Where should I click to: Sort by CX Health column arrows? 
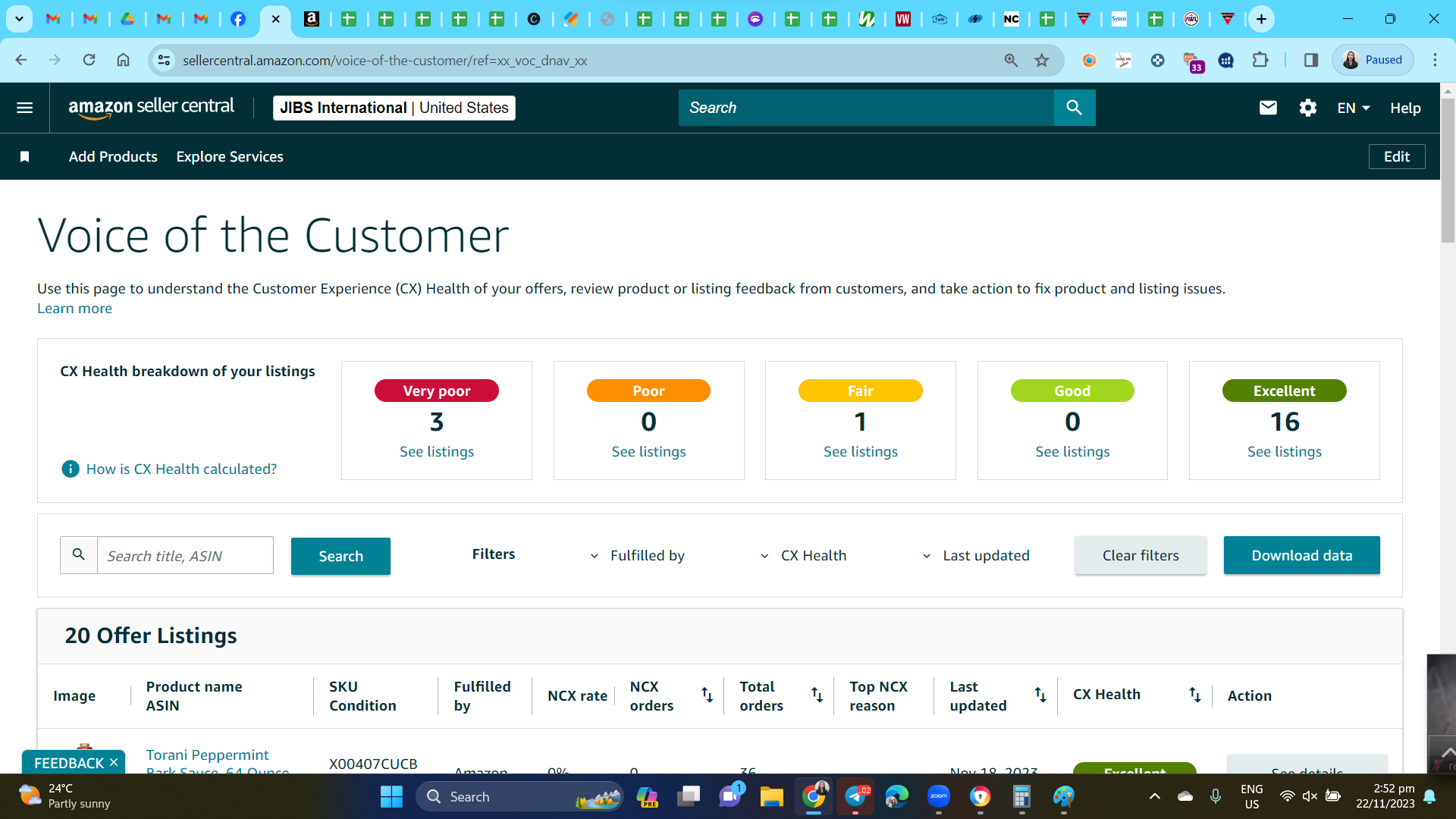coord(1195,695)
